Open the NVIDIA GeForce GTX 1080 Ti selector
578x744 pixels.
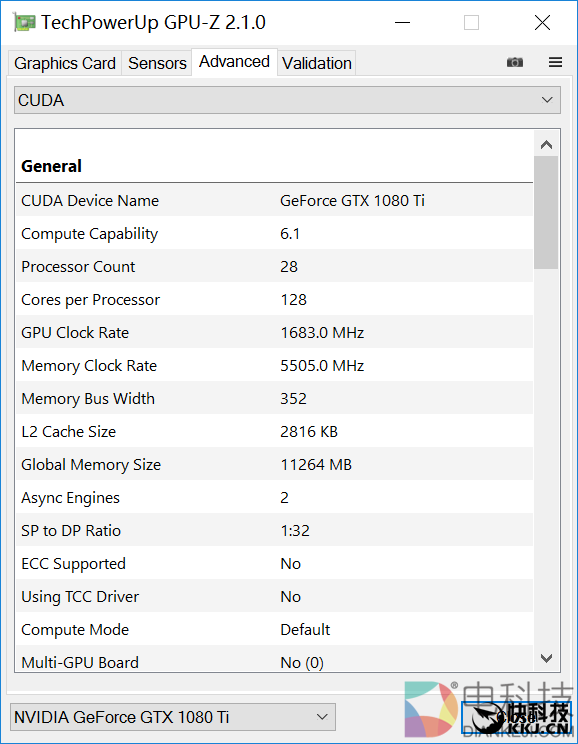coord(173,716)
